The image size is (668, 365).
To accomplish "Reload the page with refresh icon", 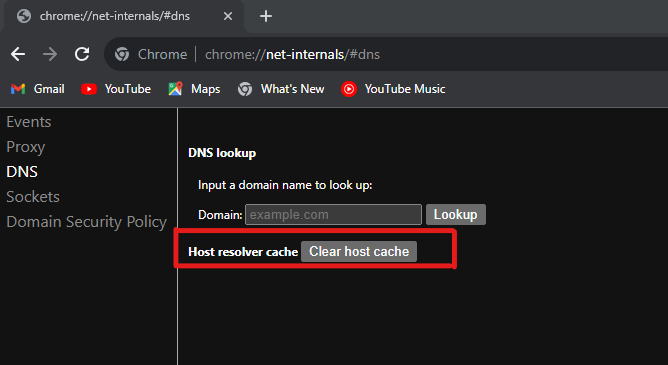I will 82,54.
